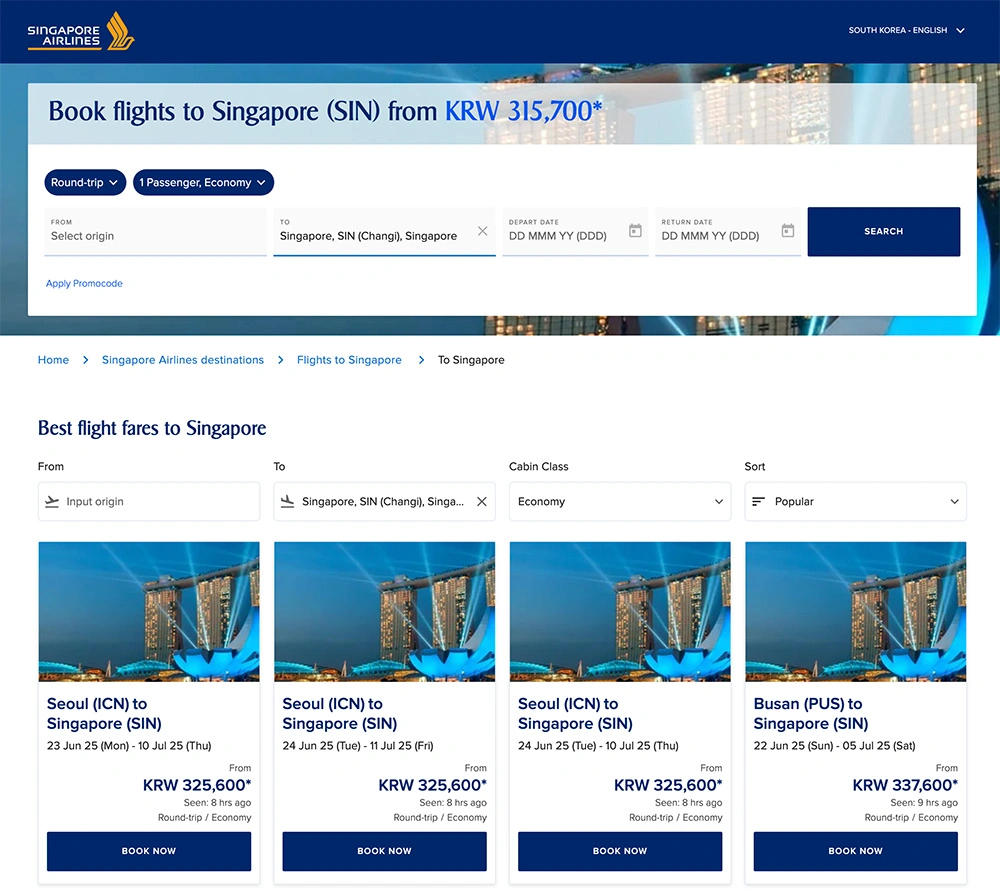The image size is (1000, 896).
Task: Click the takeoff plane icon in origin filter
Action: pos(52,501)
